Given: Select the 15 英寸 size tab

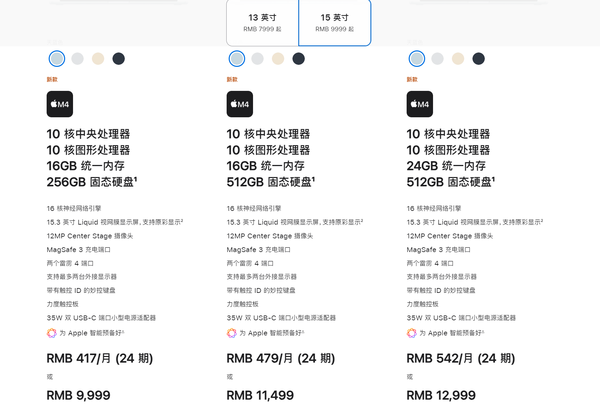Looking at the screenshot, I should [335, 23].
